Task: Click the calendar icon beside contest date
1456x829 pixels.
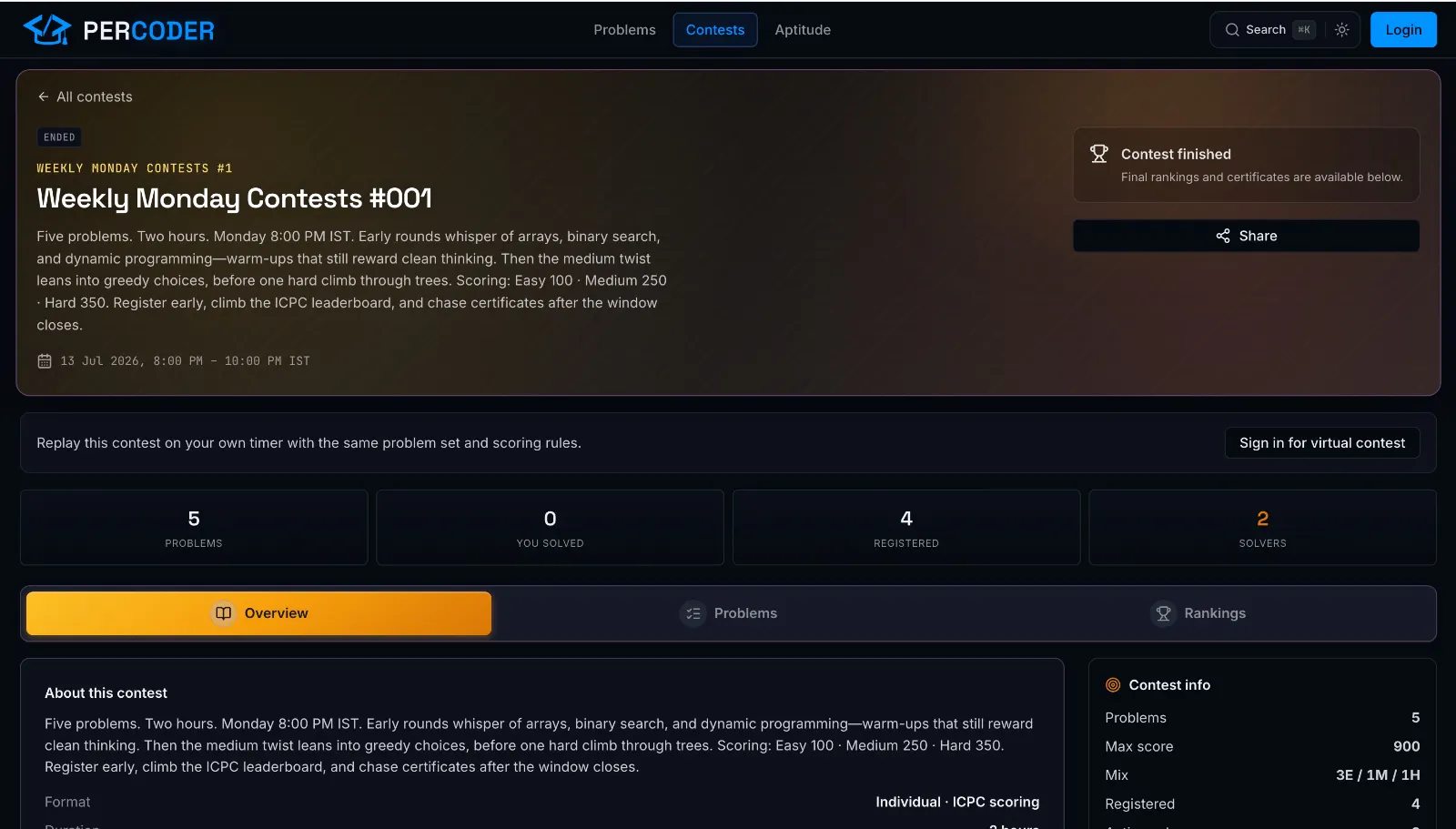Action: pos(44,361)
